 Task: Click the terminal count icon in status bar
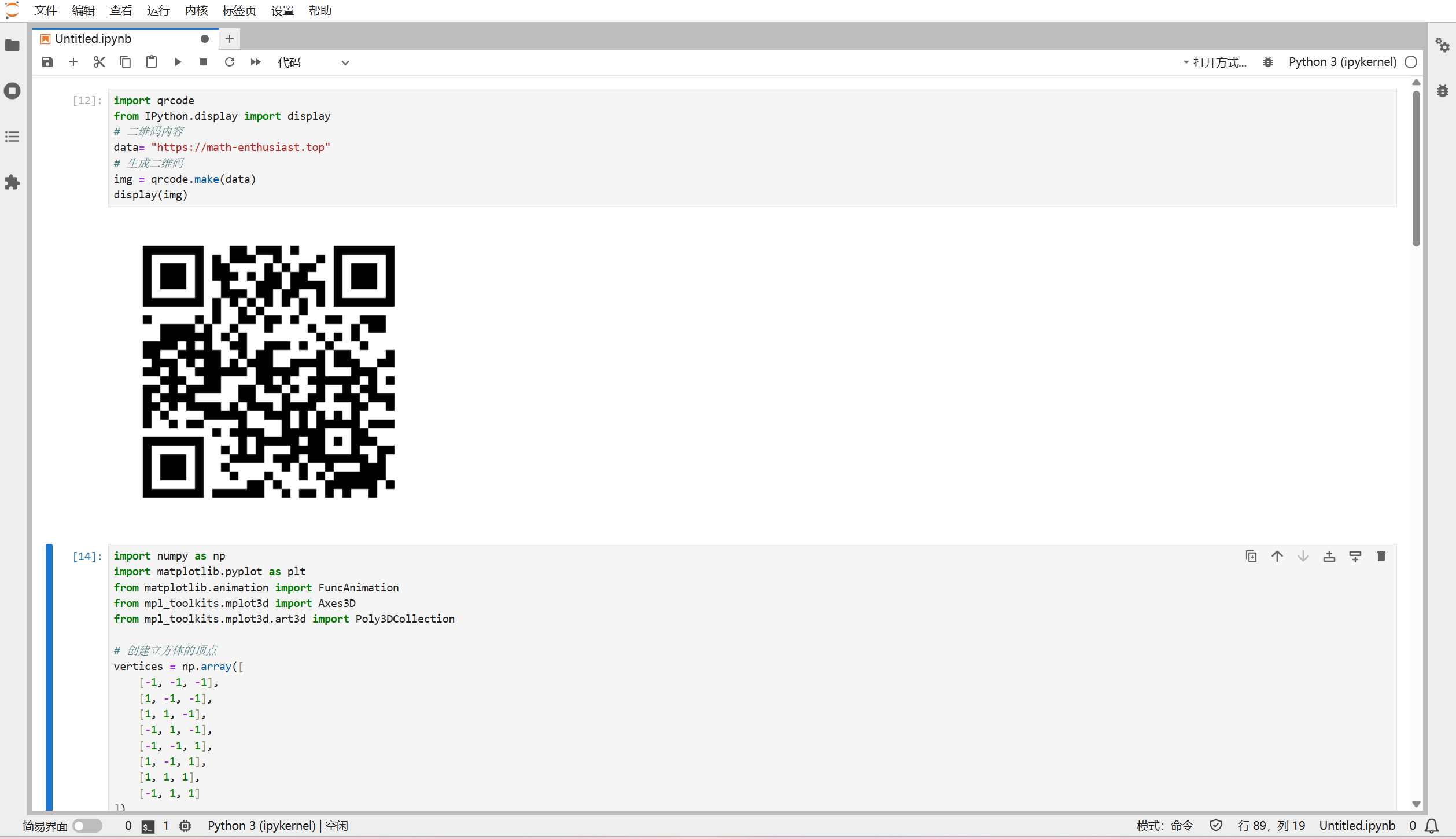148,826
